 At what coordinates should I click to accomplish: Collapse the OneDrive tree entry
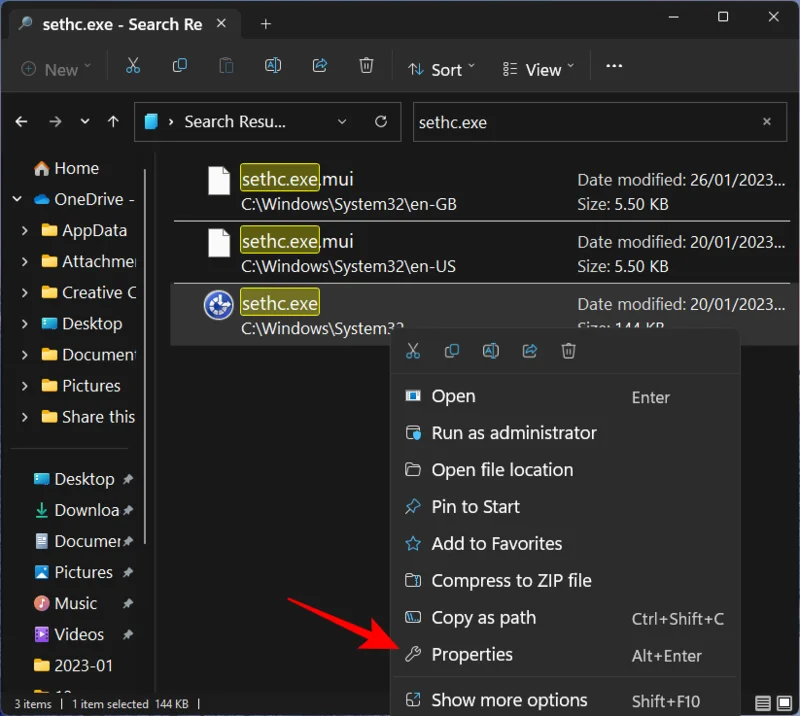coord(16,199)
